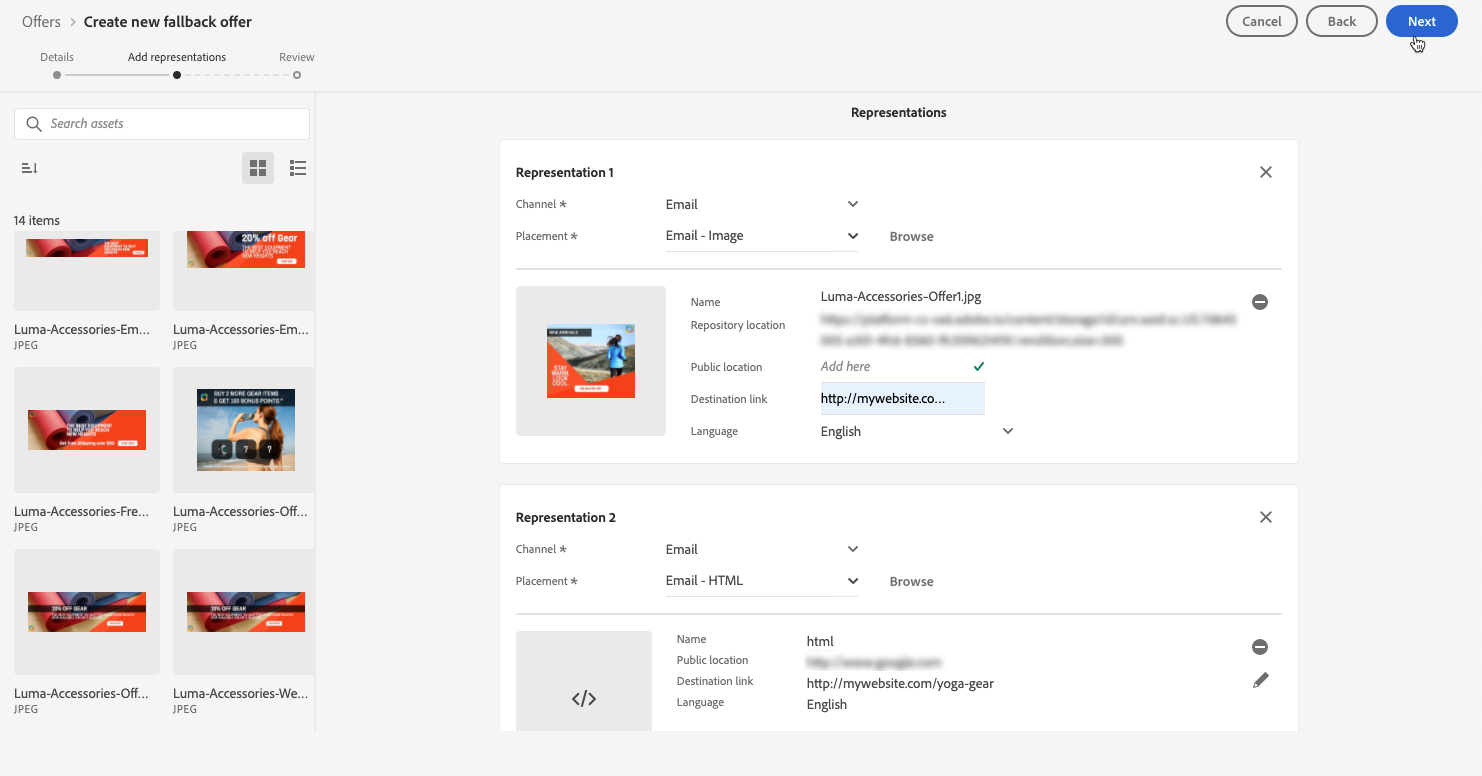Open Channel dropdown in Representation 1
This screenshot has width=1482, height=776.
(x=852, y=204)
